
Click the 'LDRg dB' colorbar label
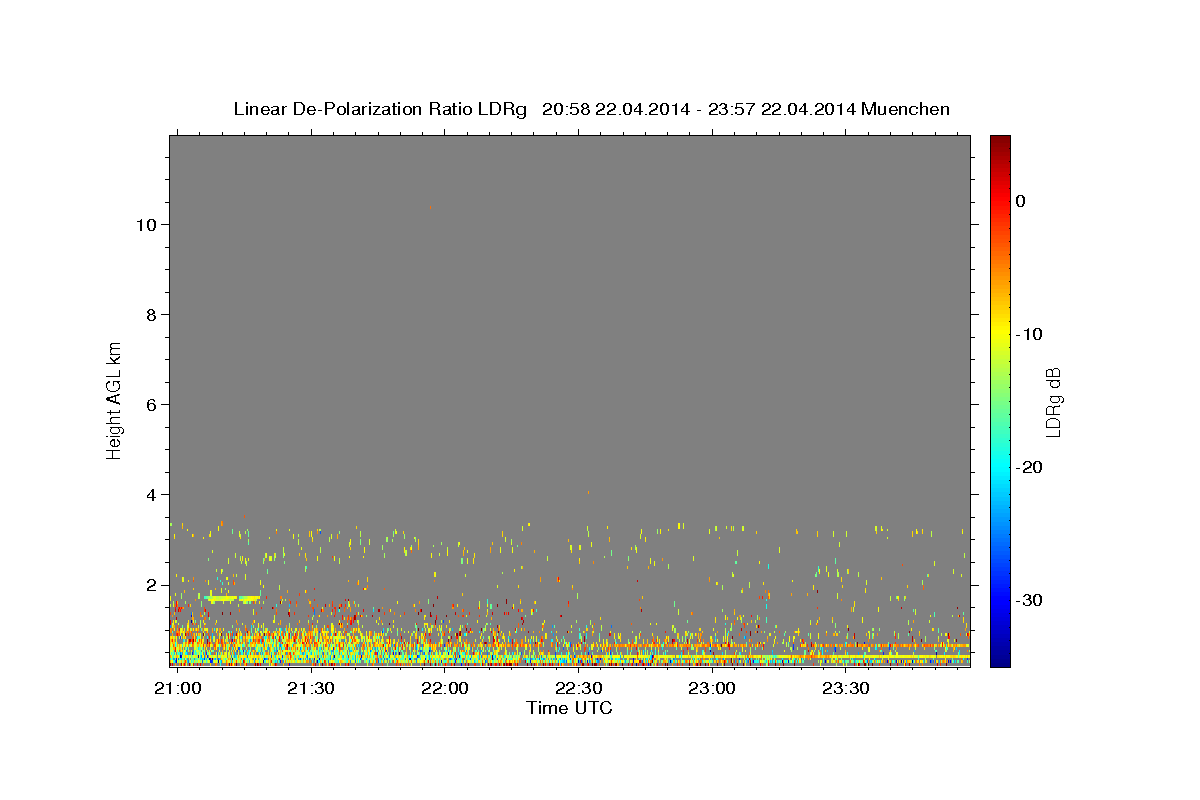coord(1053,401)
